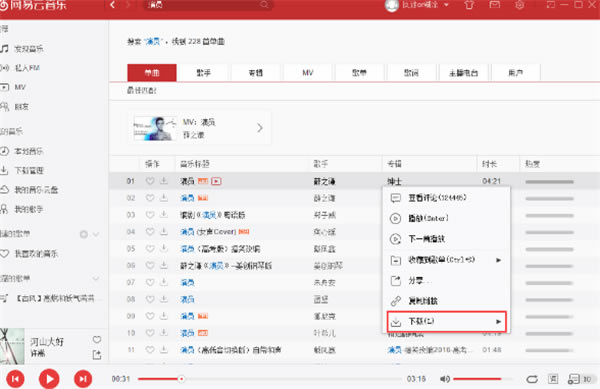Click the playback progress slider
This screenshot has width=600, height=389.
270,379
